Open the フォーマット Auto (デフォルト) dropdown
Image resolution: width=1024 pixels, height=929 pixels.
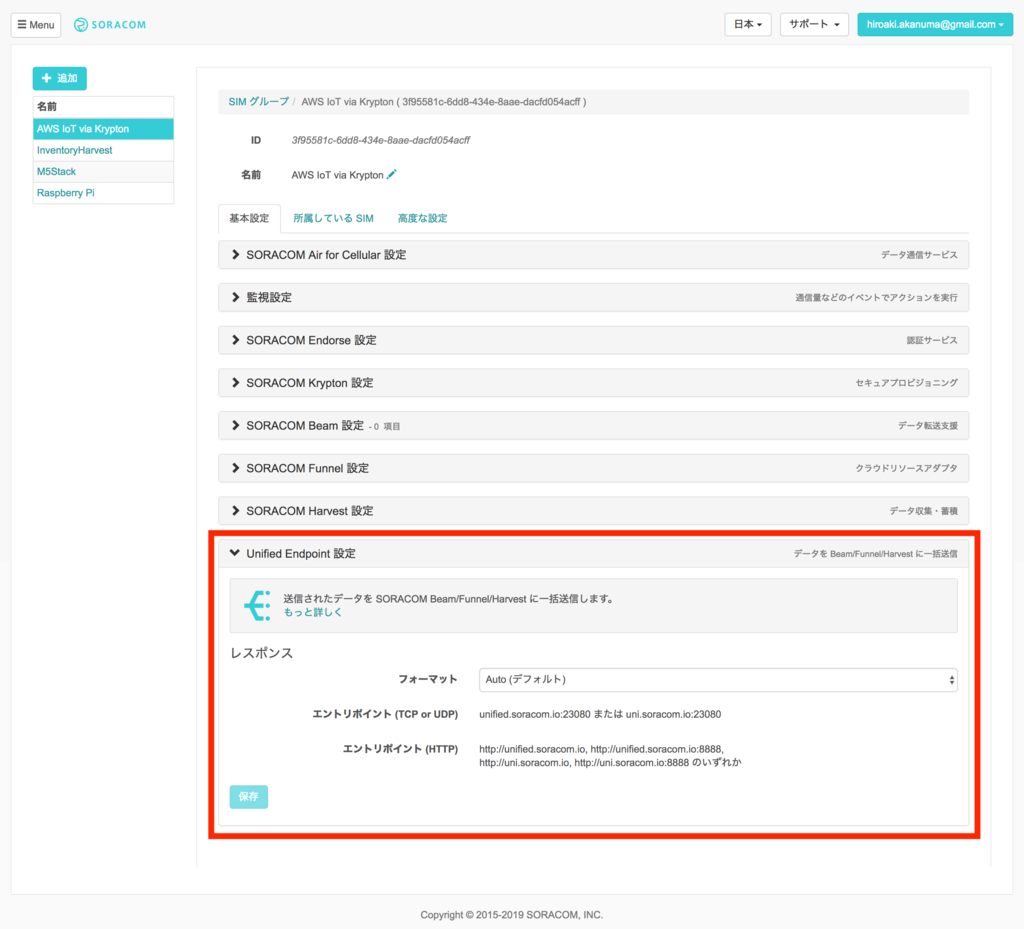coord(718,680)
